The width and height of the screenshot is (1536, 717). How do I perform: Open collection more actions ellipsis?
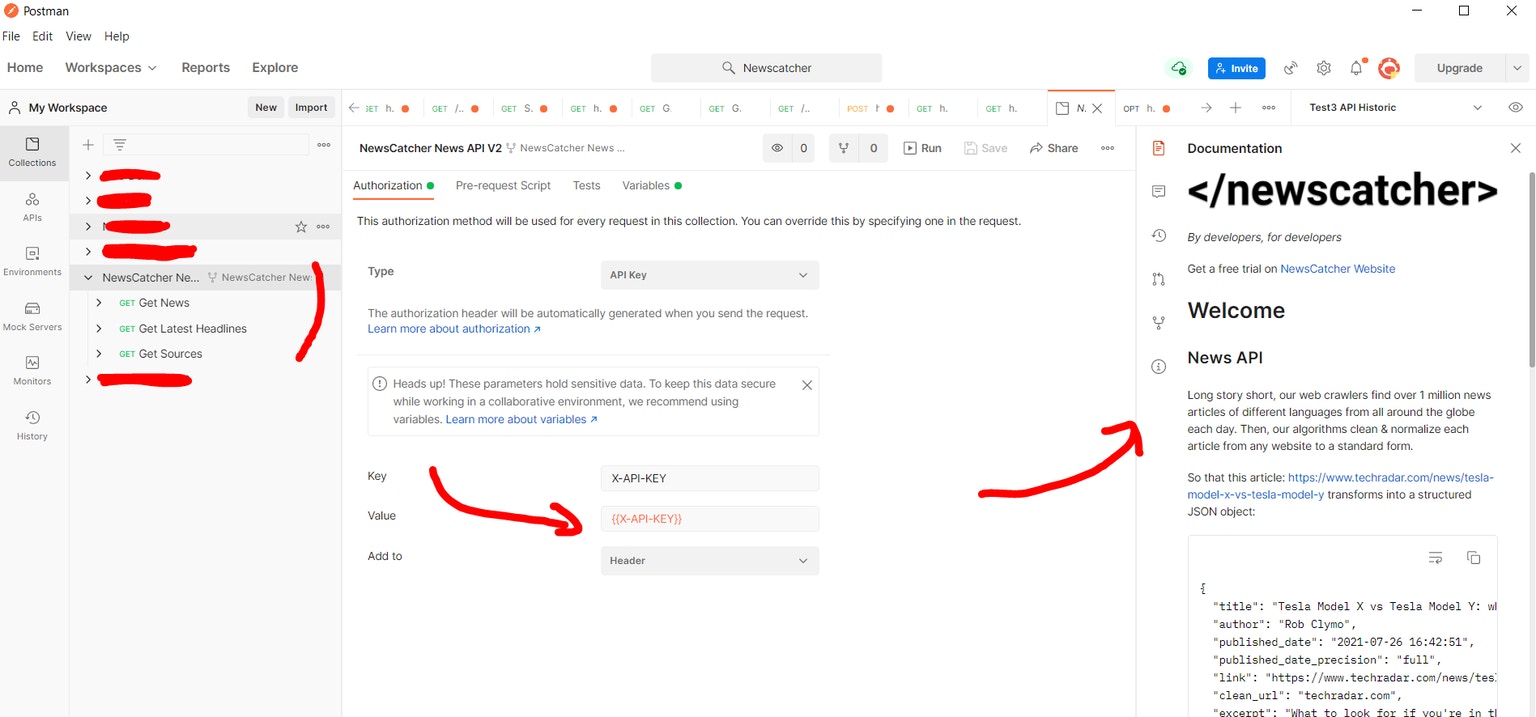pyautogui.click(x=1107, y=148)
